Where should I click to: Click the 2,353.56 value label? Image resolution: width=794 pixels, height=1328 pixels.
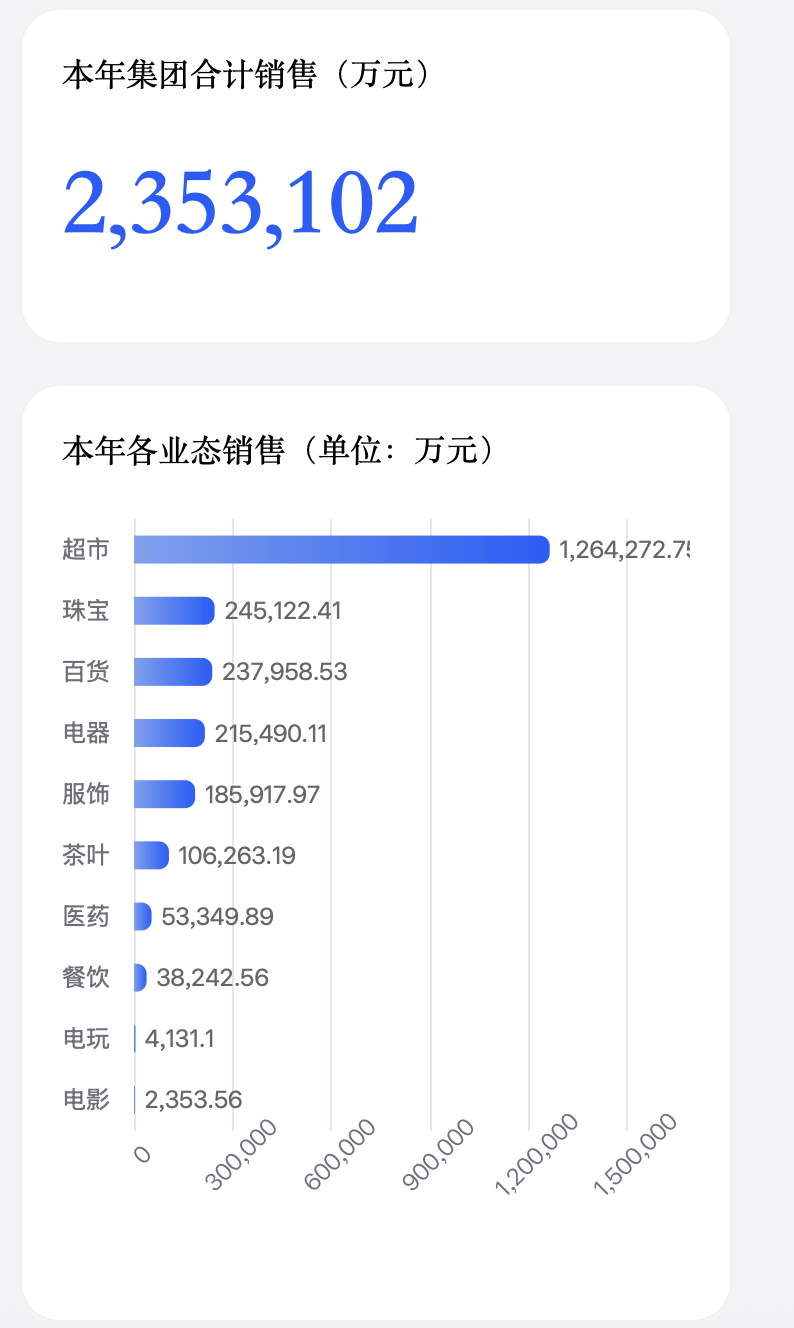(x=193, y=1100)
